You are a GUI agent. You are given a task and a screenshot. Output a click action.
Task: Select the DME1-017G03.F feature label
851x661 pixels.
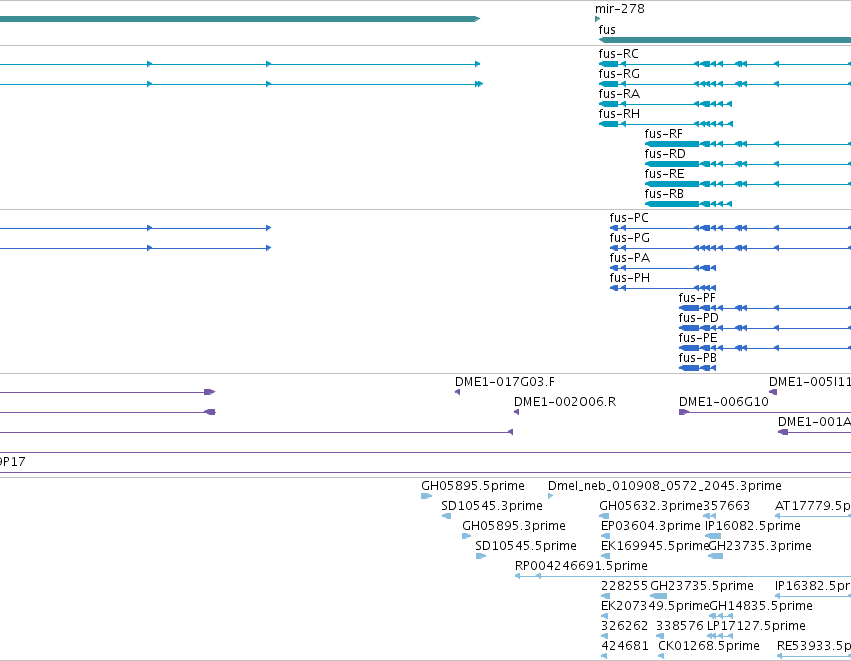point(505,382)
